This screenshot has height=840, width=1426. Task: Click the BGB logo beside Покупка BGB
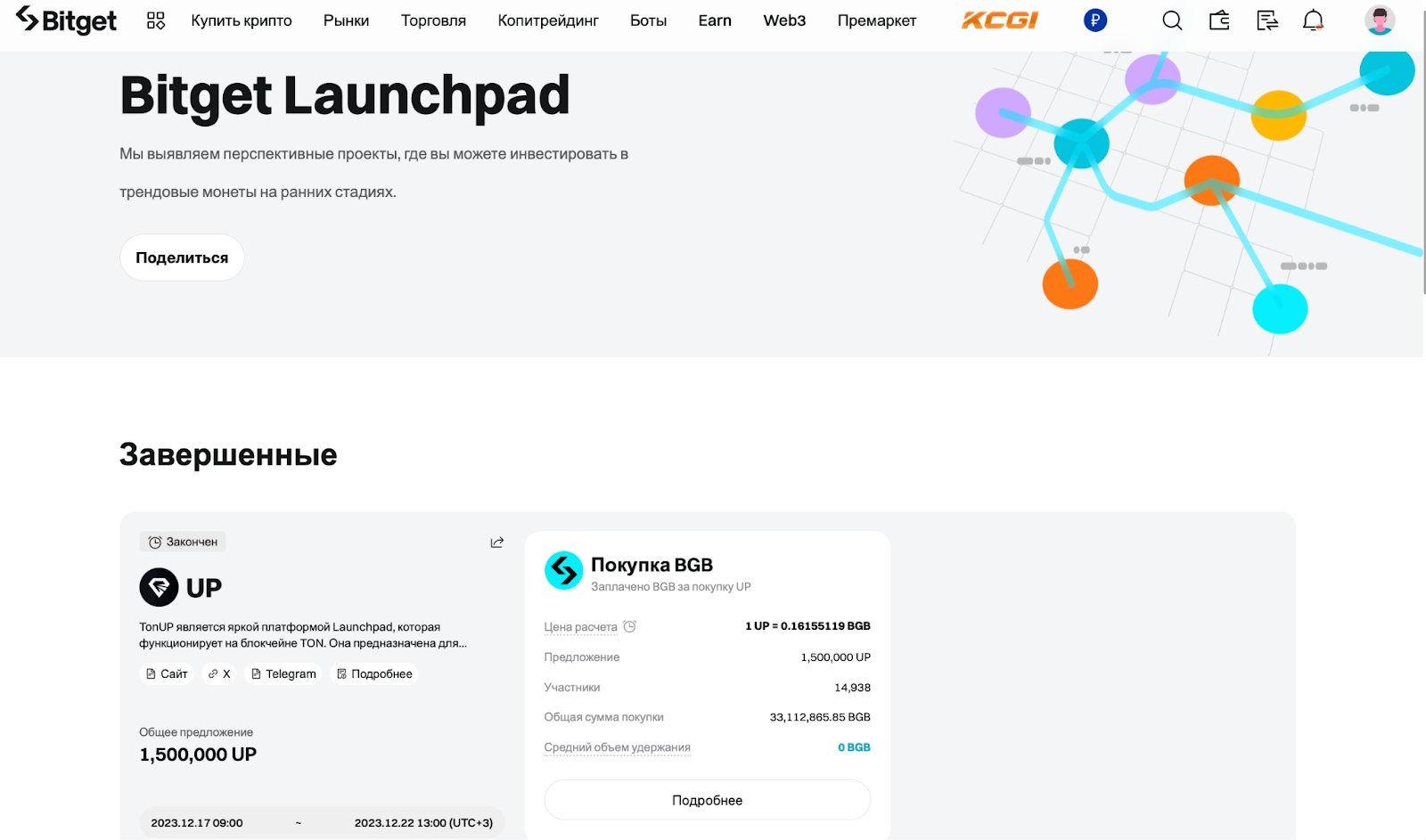pos(563,570)
